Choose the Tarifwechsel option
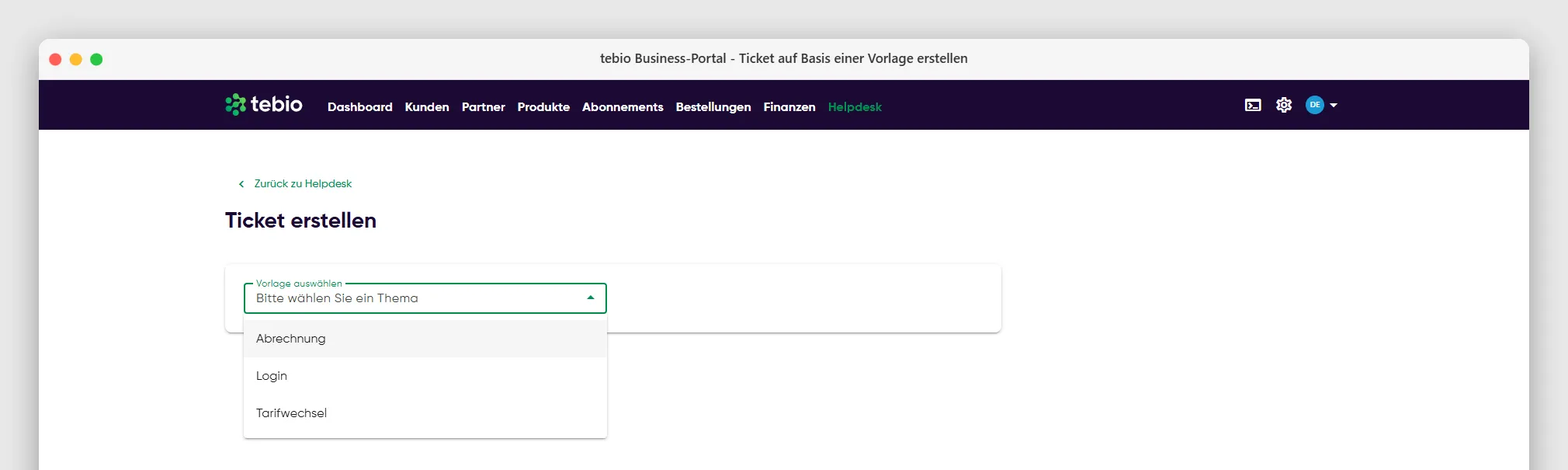1568x470 pixels. click(425, 413)
